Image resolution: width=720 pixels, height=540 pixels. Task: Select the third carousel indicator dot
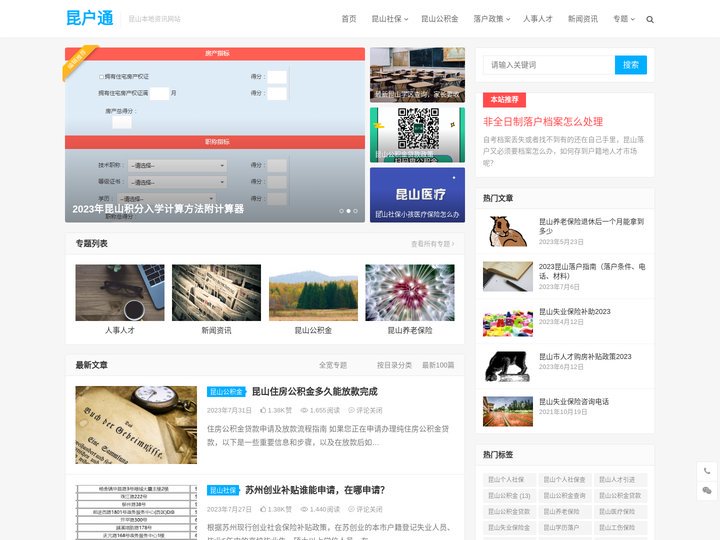pyautogui.click(x=355, y=211)
